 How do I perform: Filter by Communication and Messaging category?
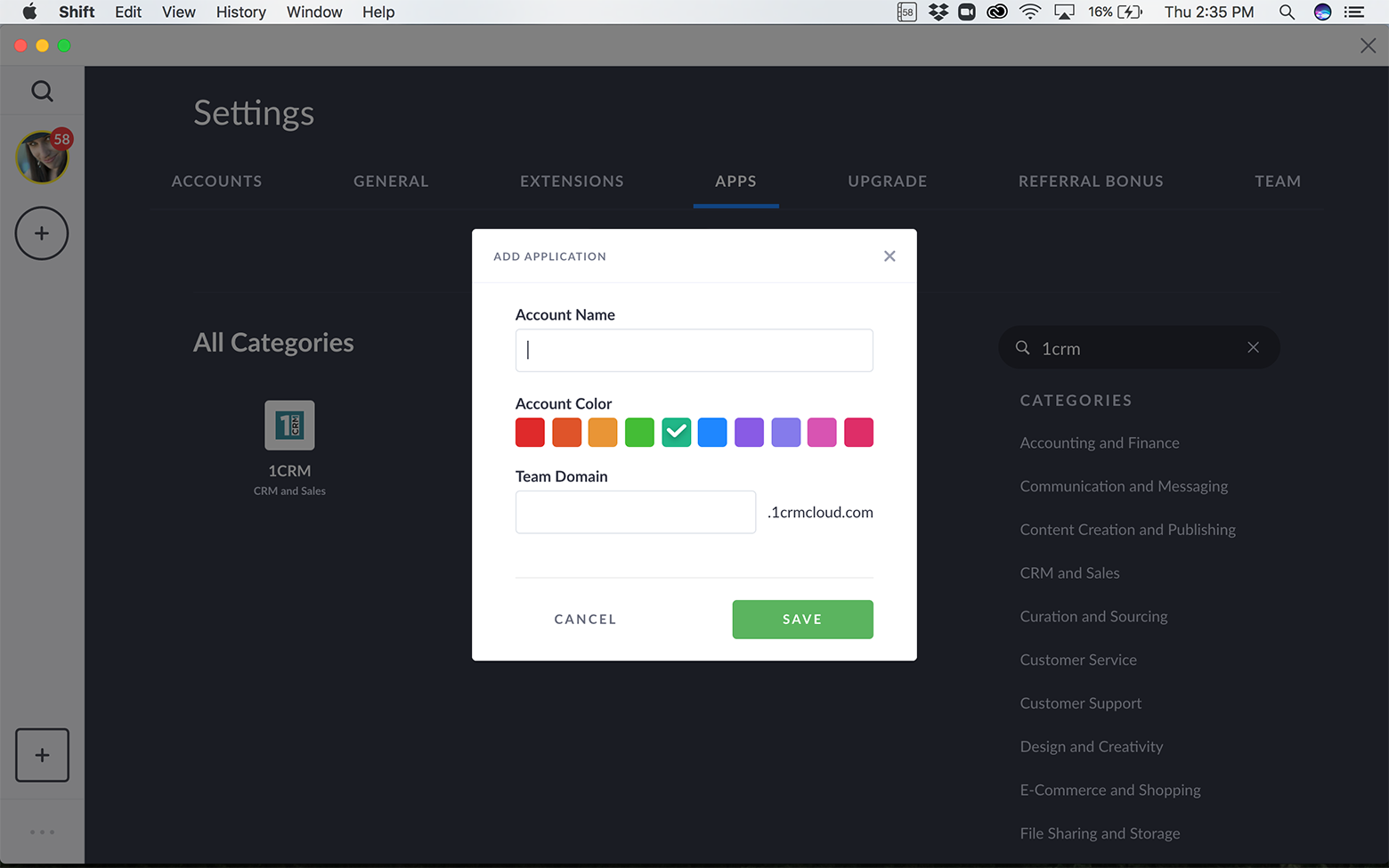(1124, 486)
